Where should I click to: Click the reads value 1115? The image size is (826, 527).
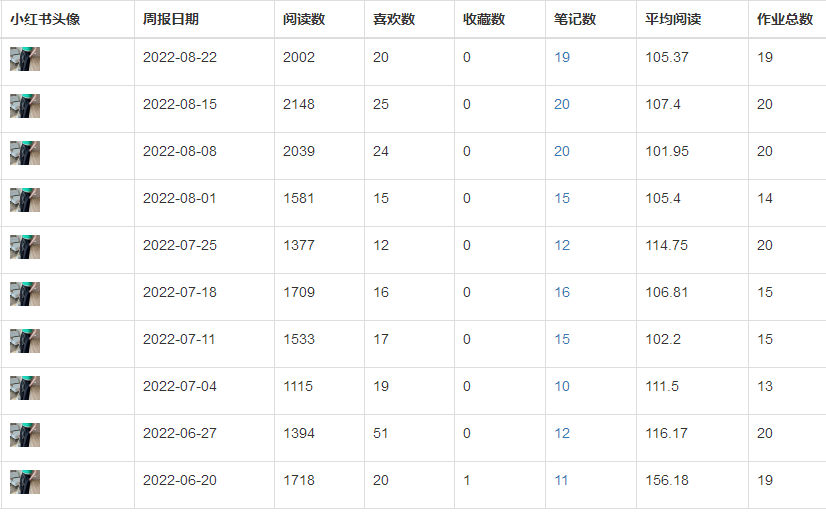pos(298,386)
